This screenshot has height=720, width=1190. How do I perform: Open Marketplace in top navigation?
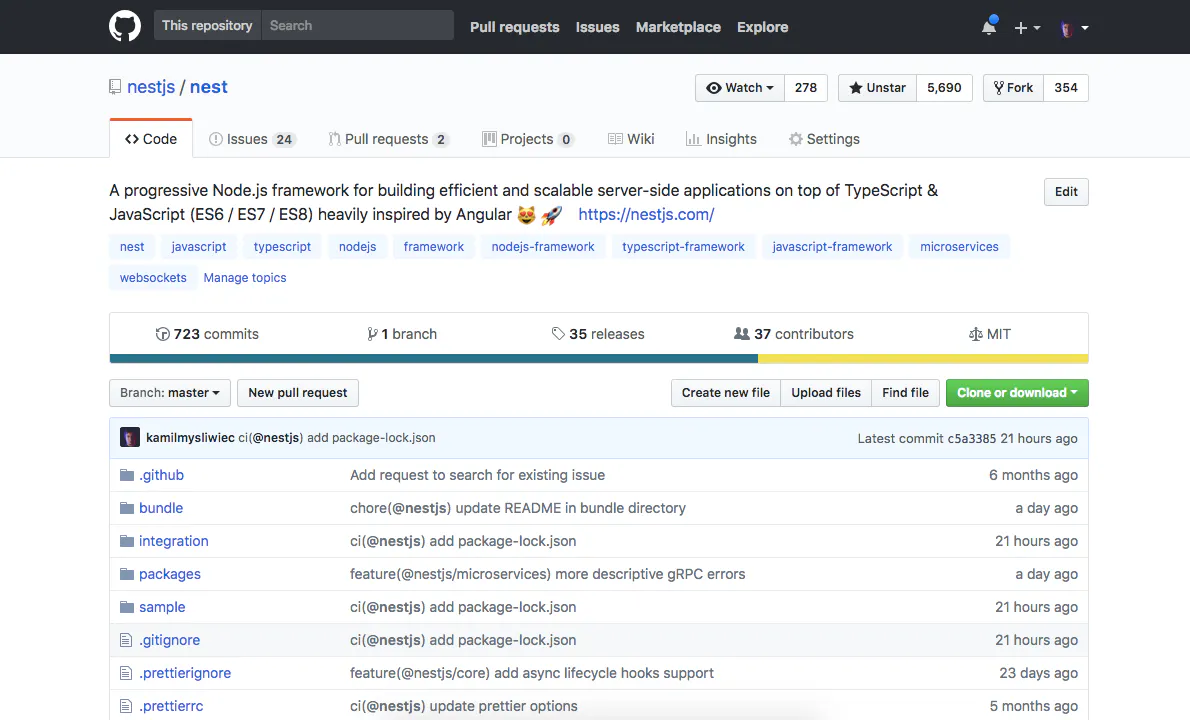click(x=678, y=27)
